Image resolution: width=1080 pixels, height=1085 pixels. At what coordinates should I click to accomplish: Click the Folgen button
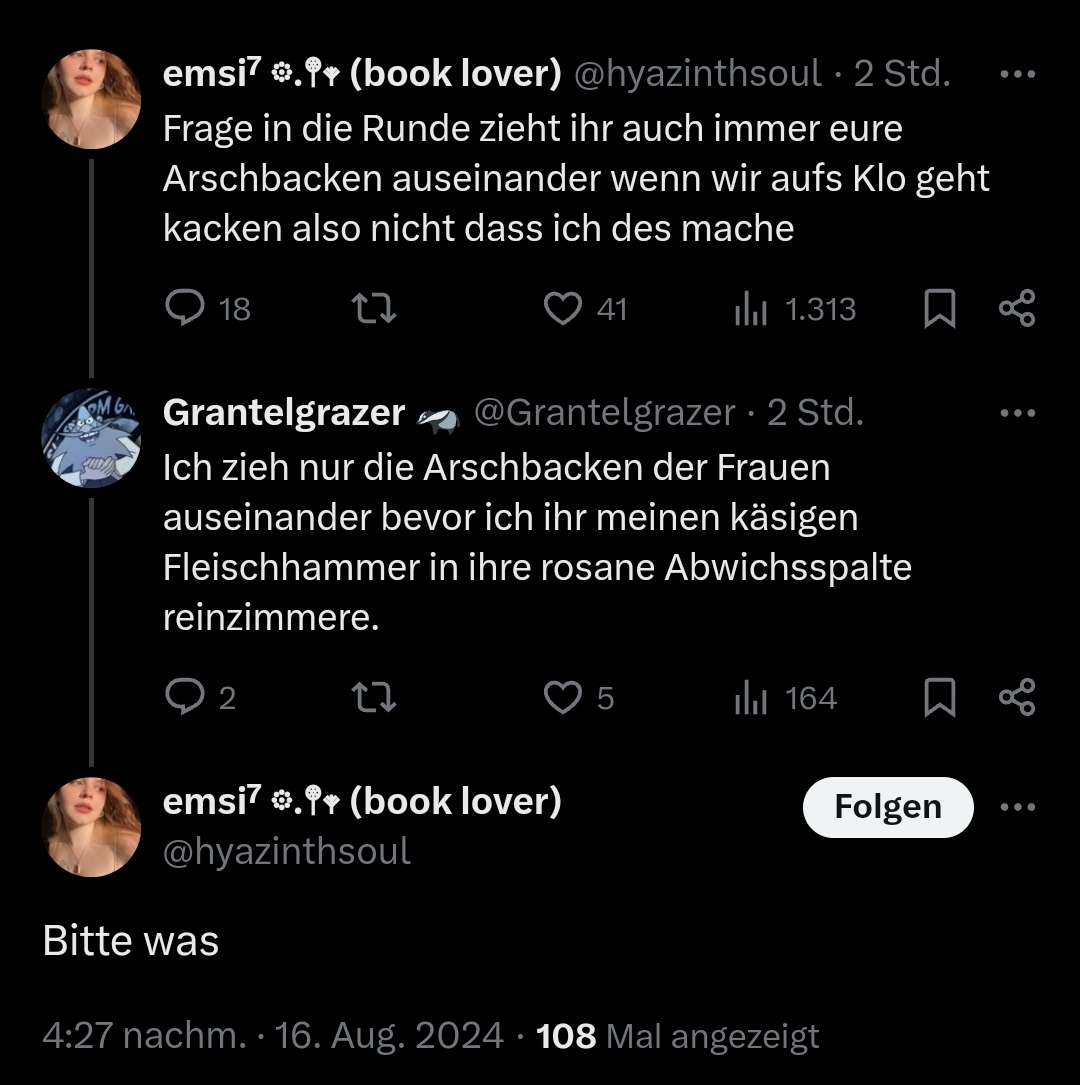coord(887,807)
